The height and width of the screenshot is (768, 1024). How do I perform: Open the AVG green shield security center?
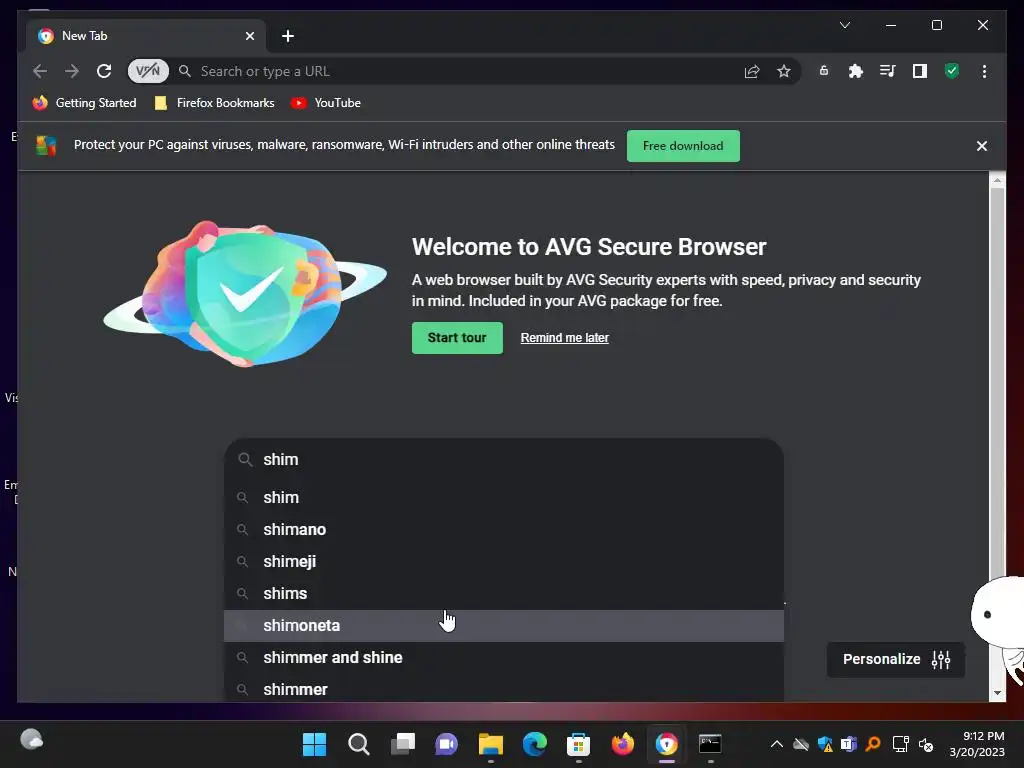952,71
